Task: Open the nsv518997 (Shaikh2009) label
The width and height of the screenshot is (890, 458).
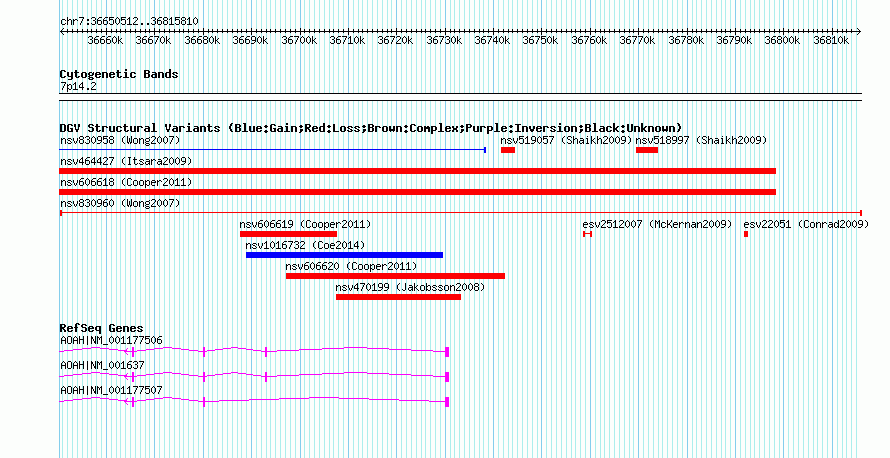Action: tap(702, 140)
